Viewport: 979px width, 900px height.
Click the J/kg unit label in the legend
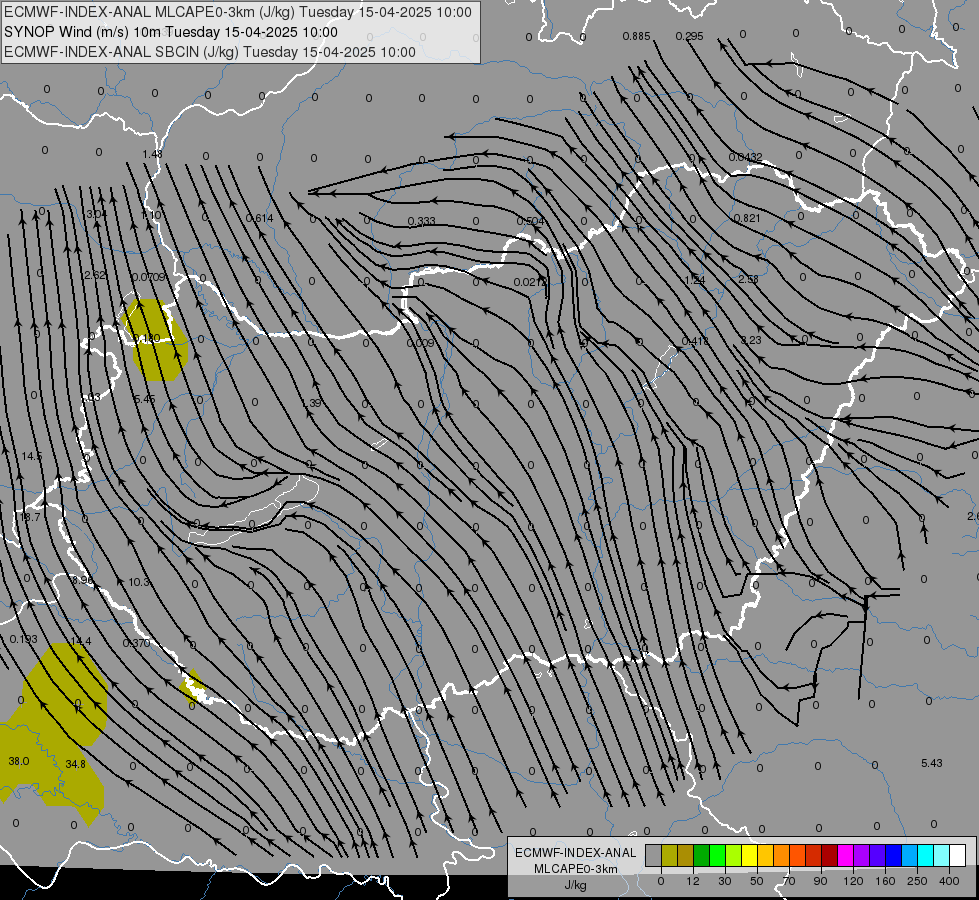point(576,885)
